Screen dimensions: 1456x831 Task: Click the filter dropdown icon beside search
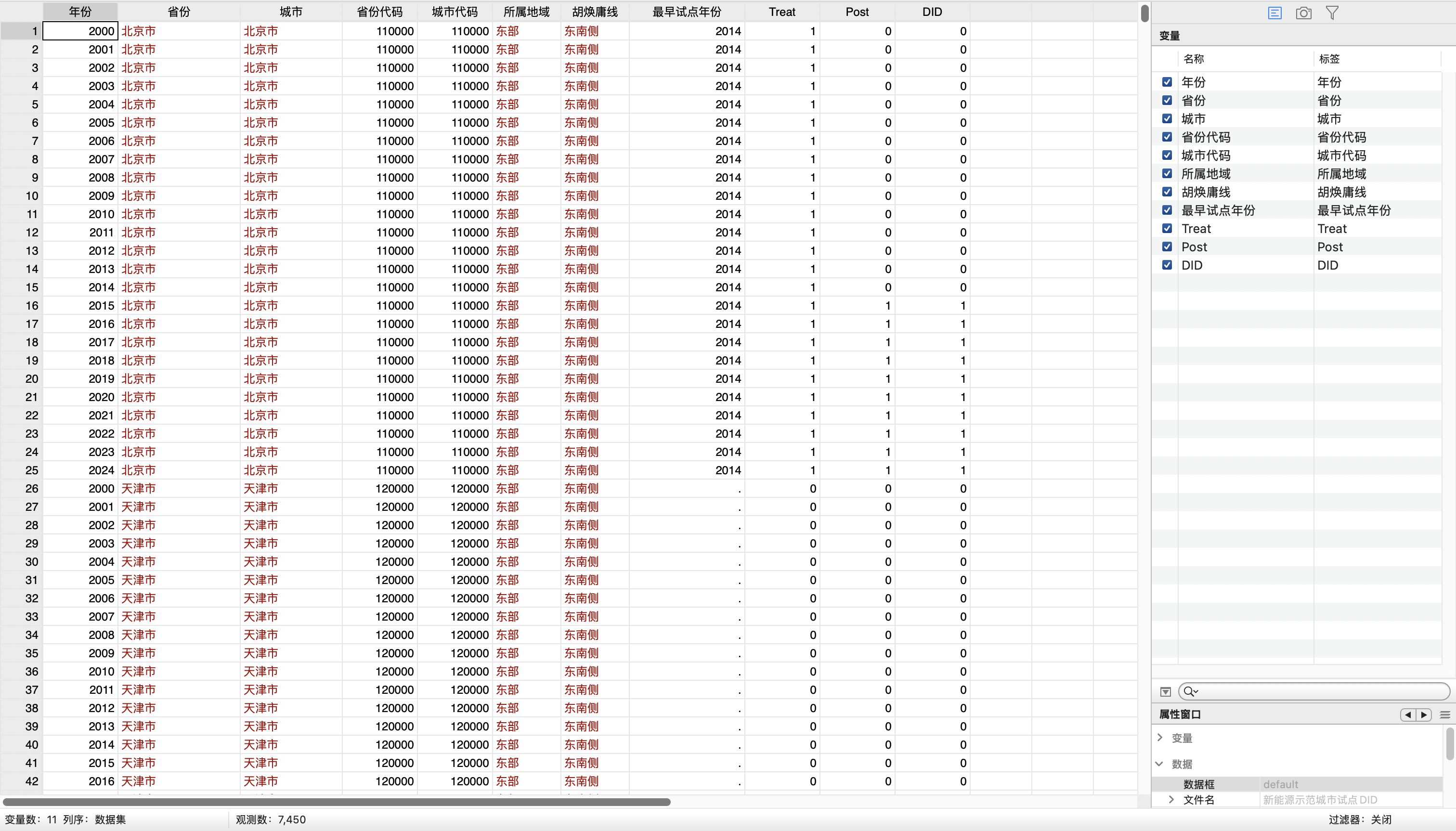point(1166,692)
